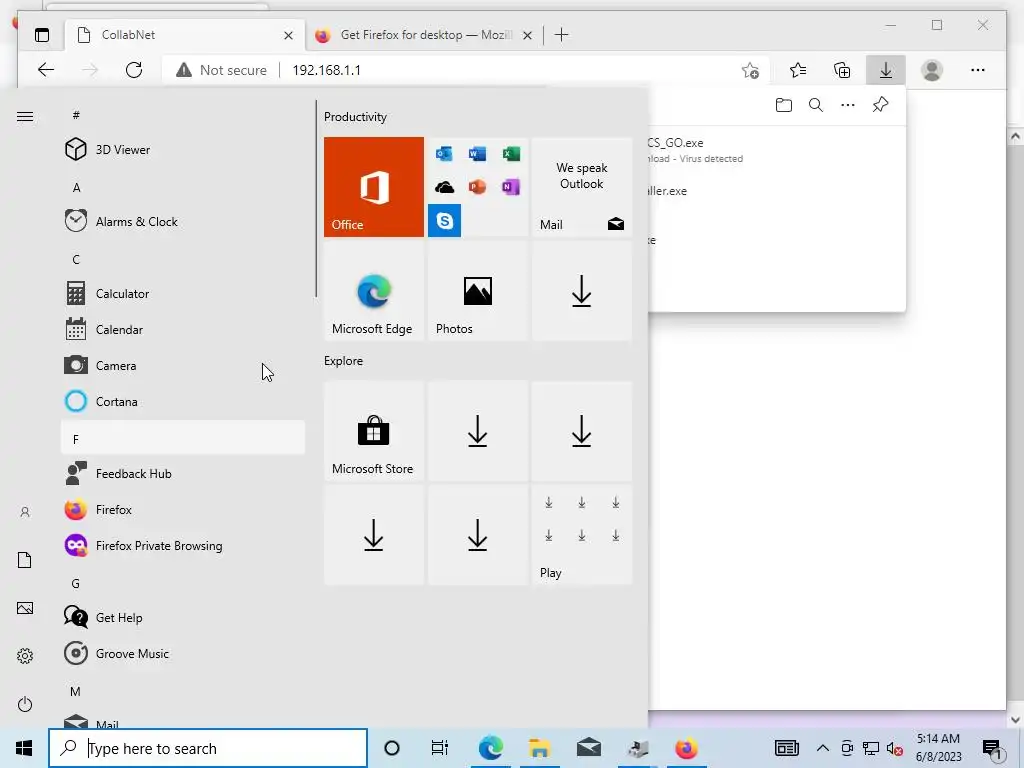Open Pictures from Start sidebar

tap(25, 608)
